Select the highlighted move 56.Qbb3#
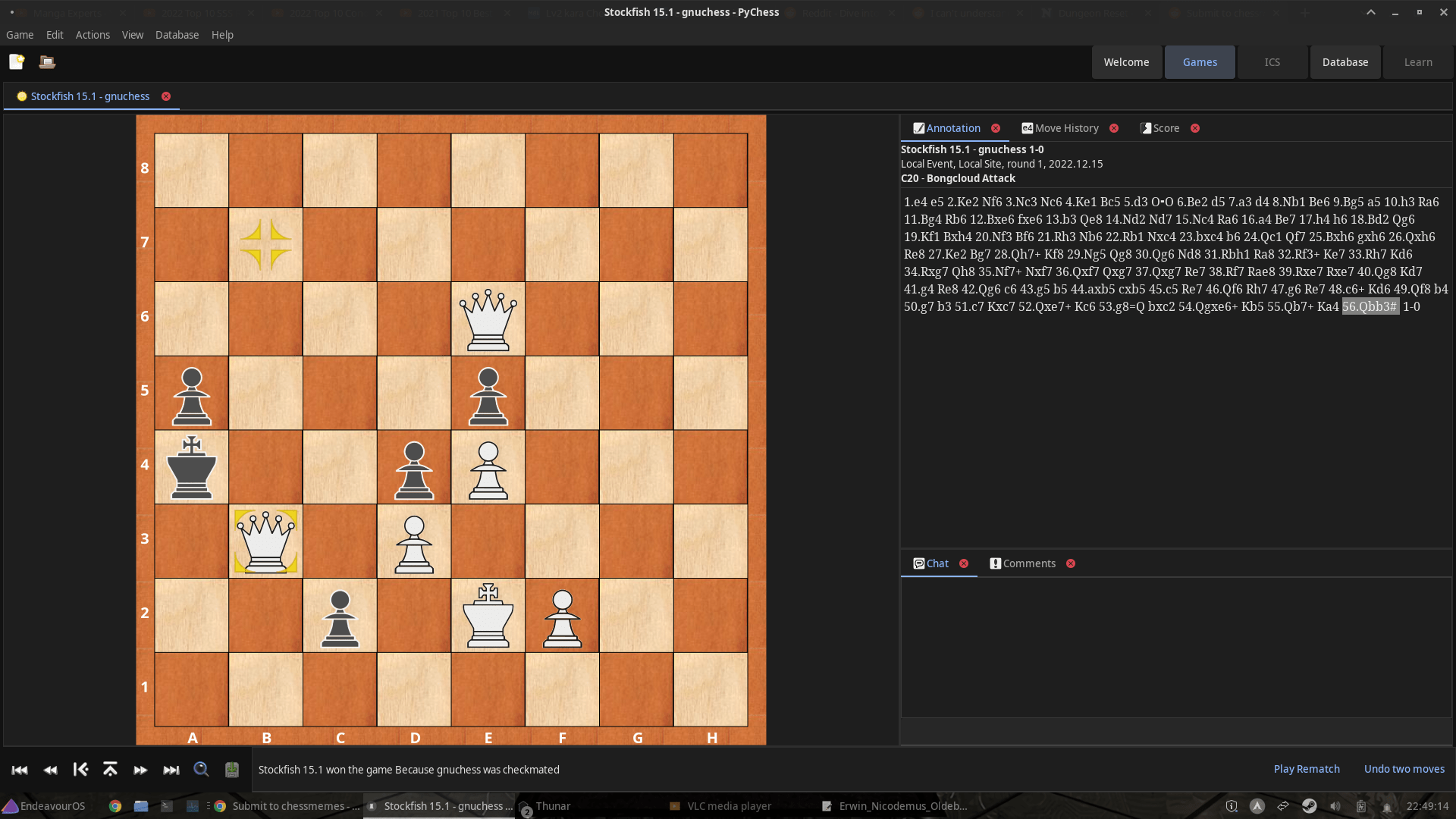 (x=1370, y=306)
